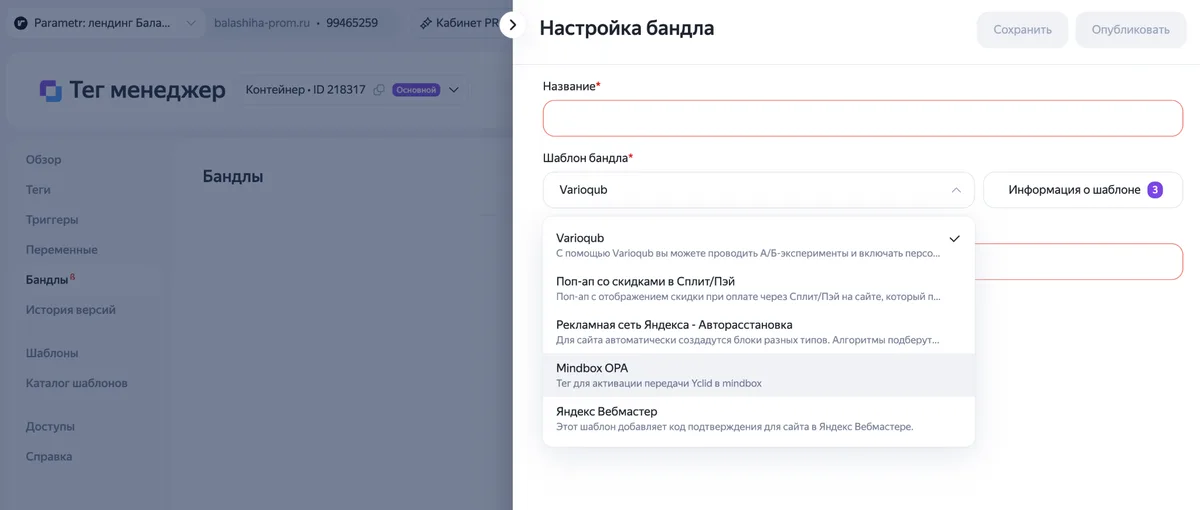Expand the container selector chevron

(454, 90)
